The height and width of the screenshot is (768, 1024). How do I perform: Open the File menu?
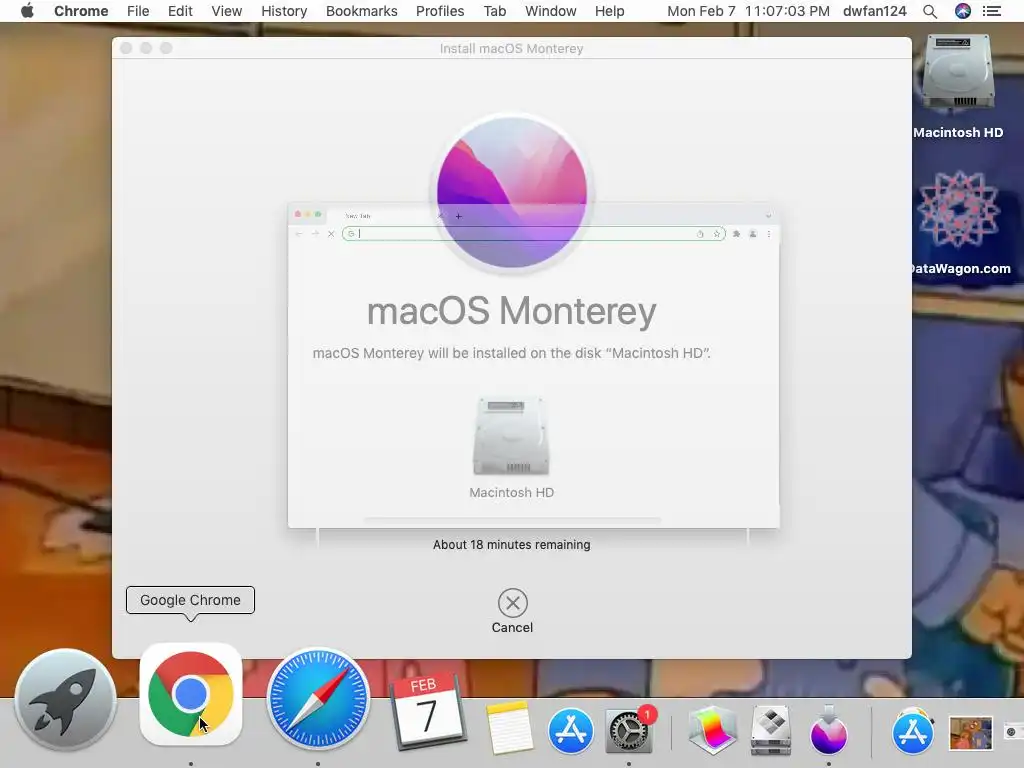click(x=138, y=11)
